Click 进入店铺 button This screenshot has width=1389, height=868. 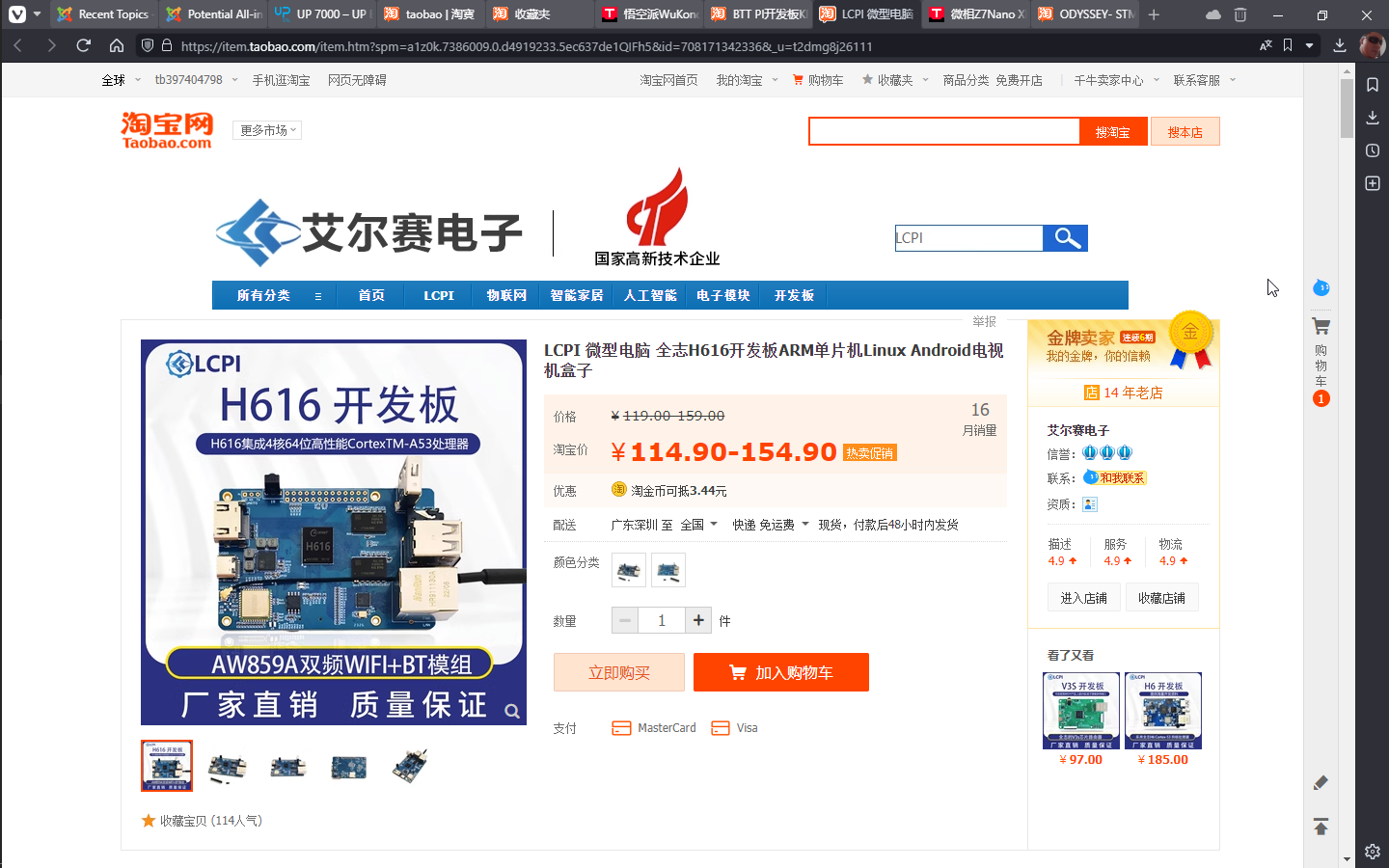pos(1084,598)
